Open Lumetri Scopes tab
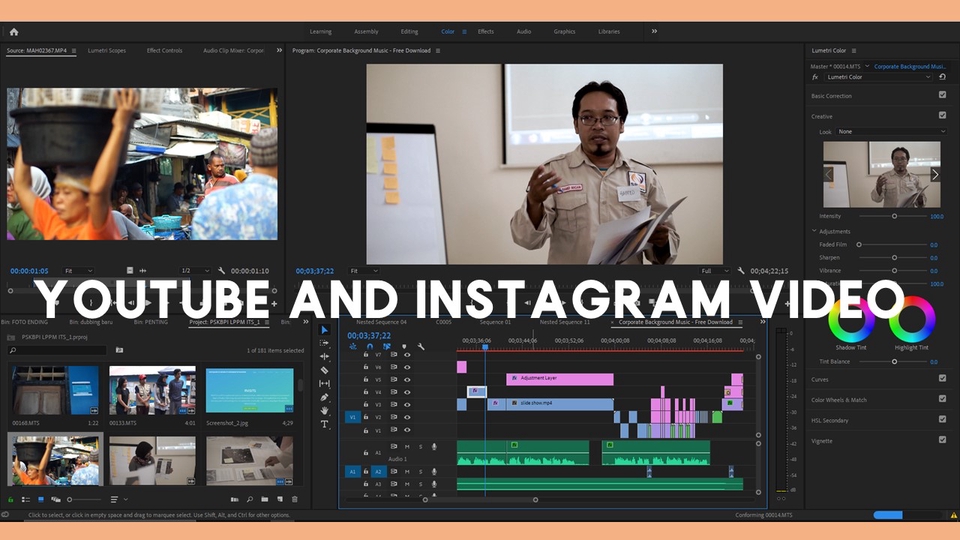960x540 pixels. coord(107,51)
